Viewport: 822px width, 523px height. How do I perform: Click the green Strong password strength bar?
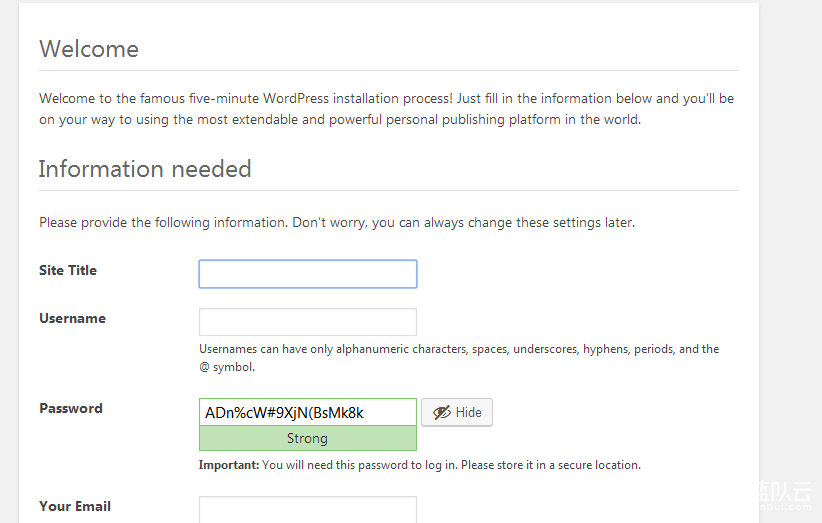tap(307, 438)
